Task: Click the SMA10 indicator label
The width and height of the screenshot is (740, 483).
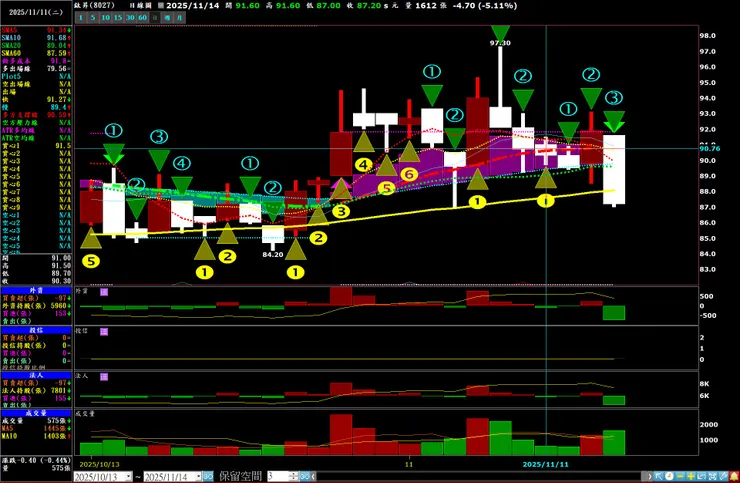Action: [x=11, y=38]
